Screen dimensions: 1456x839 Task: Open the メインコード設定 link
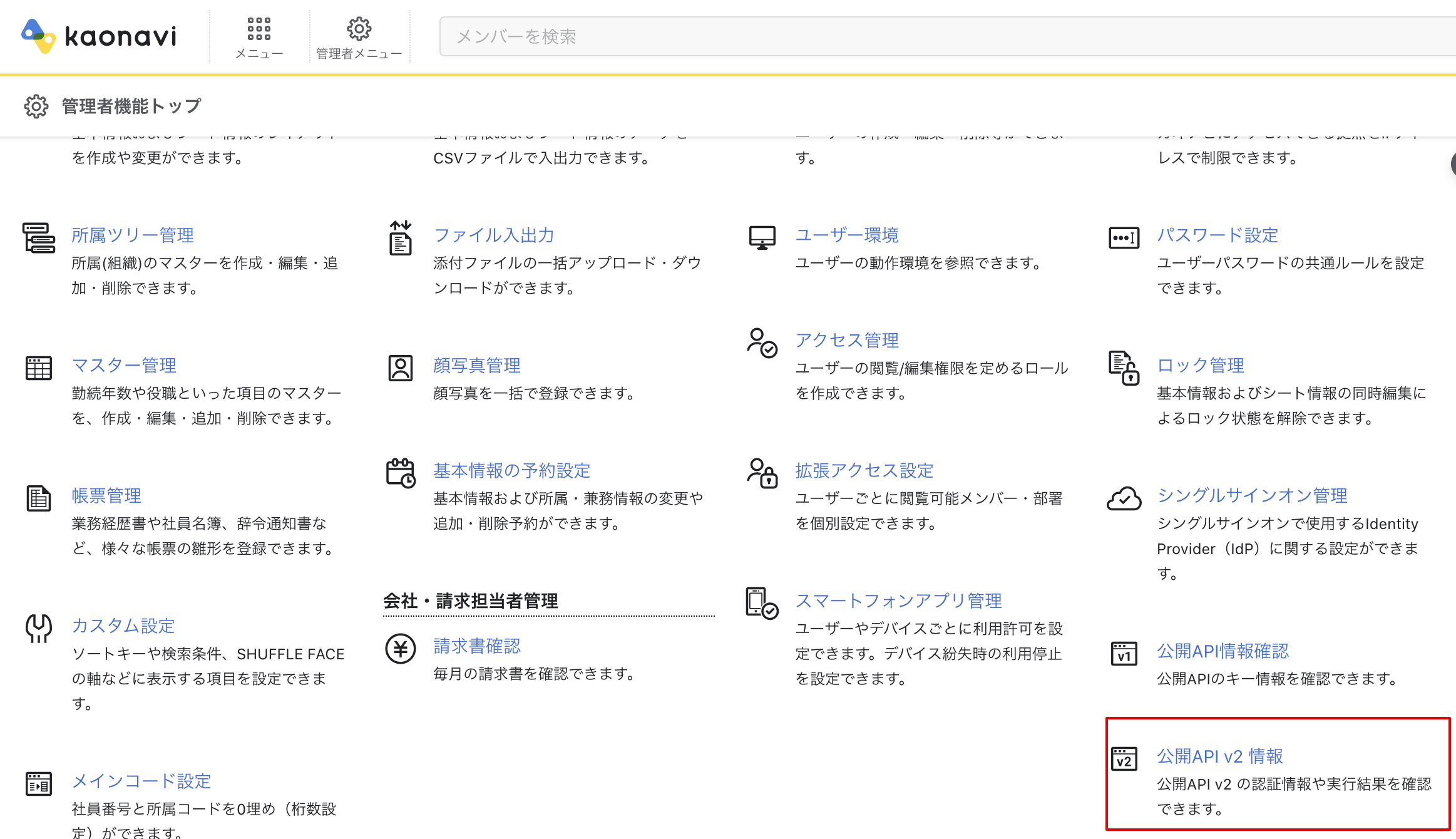pyautogui.click(x=141, y=781)
